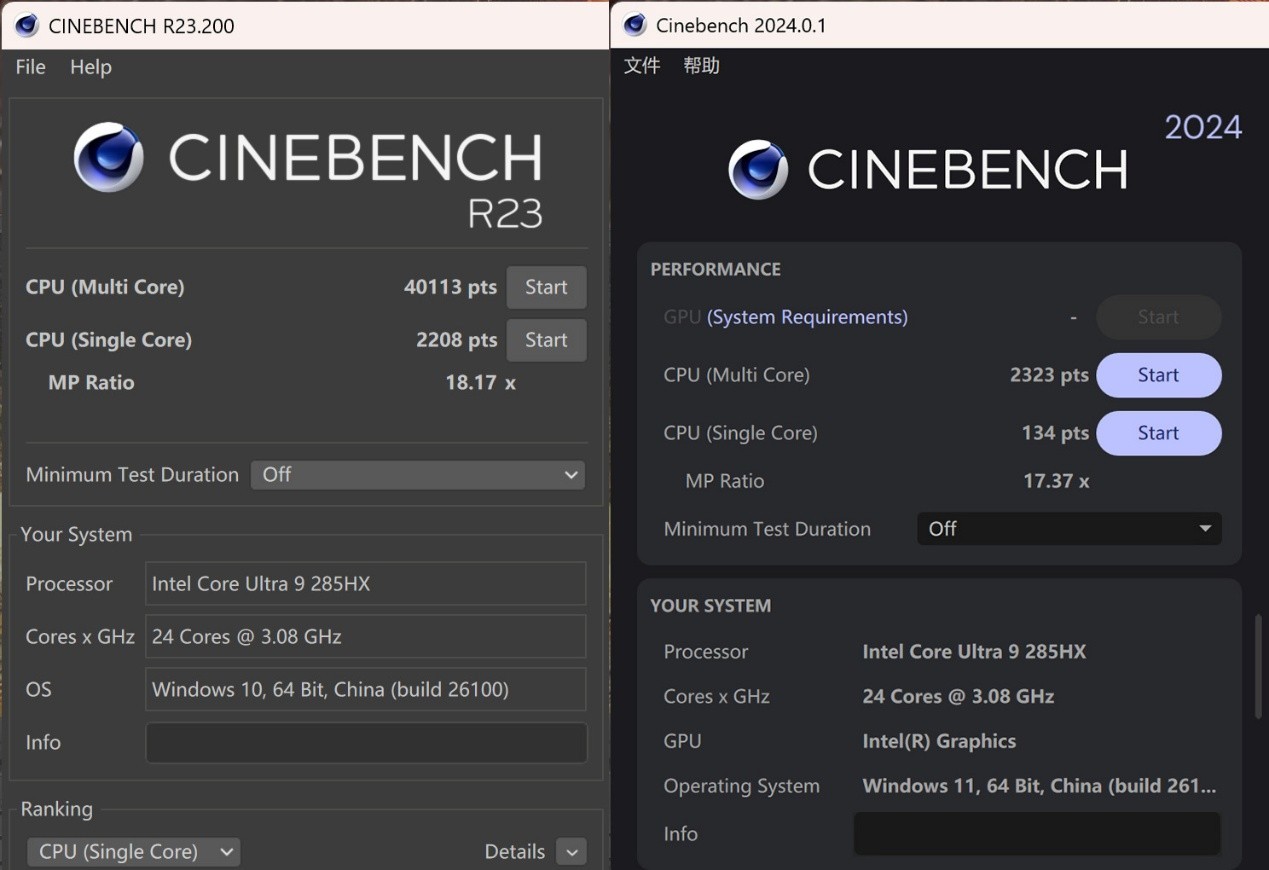This screenshot has width=1269, height=870.
Task: Start the 2024 CPU Single Core benchmark
Action: [x=1158, y=433]
